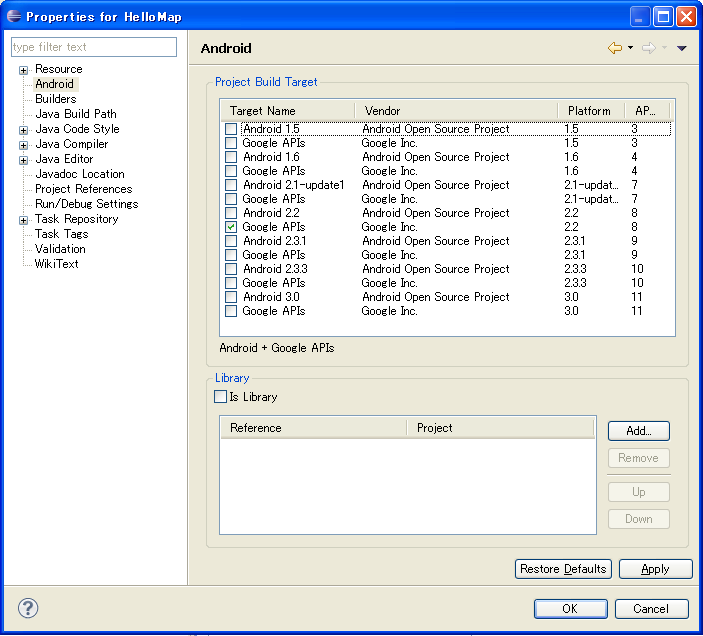
Task: Check Google APIs platform 1.5 checkbox
Action: point(231,143)
